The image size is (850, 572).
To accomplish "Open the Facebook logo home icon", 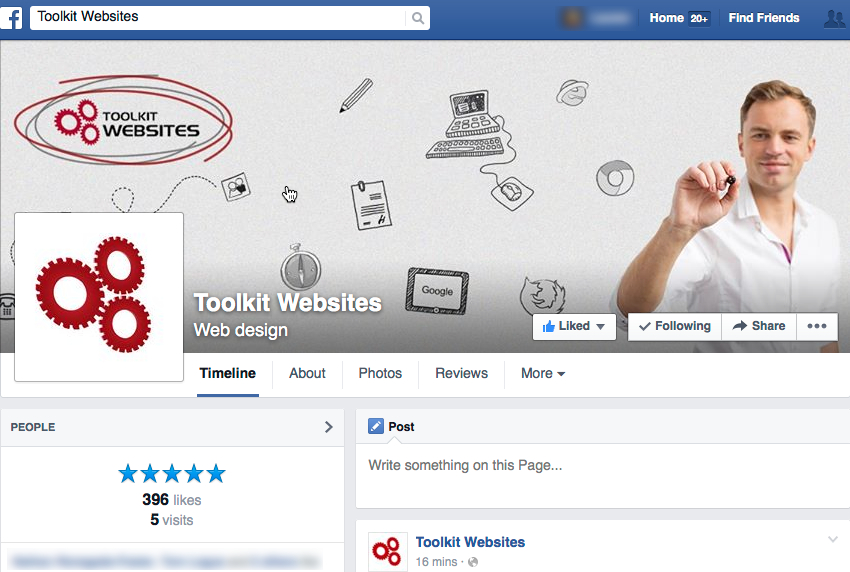I will [x=11, y=18].
